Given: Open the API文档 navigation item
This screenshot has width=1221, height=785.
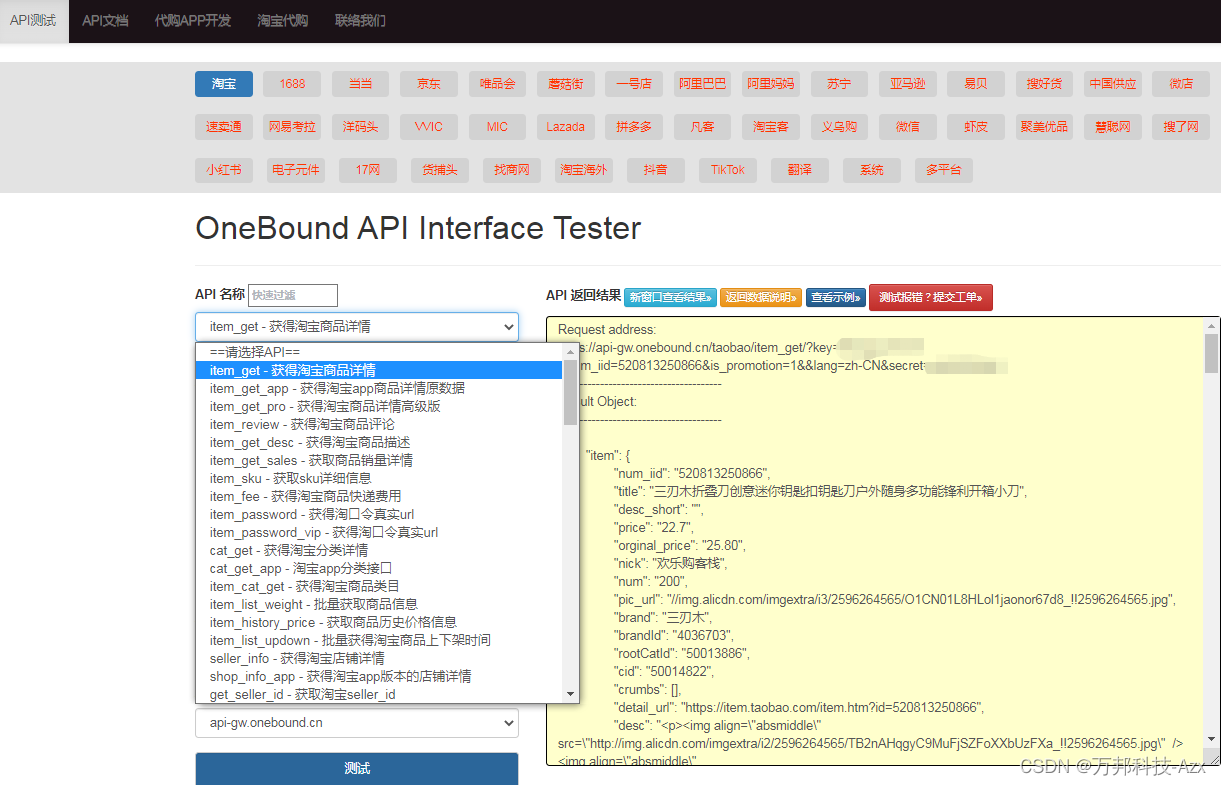Looking at the screenshot, I should 105,21.
